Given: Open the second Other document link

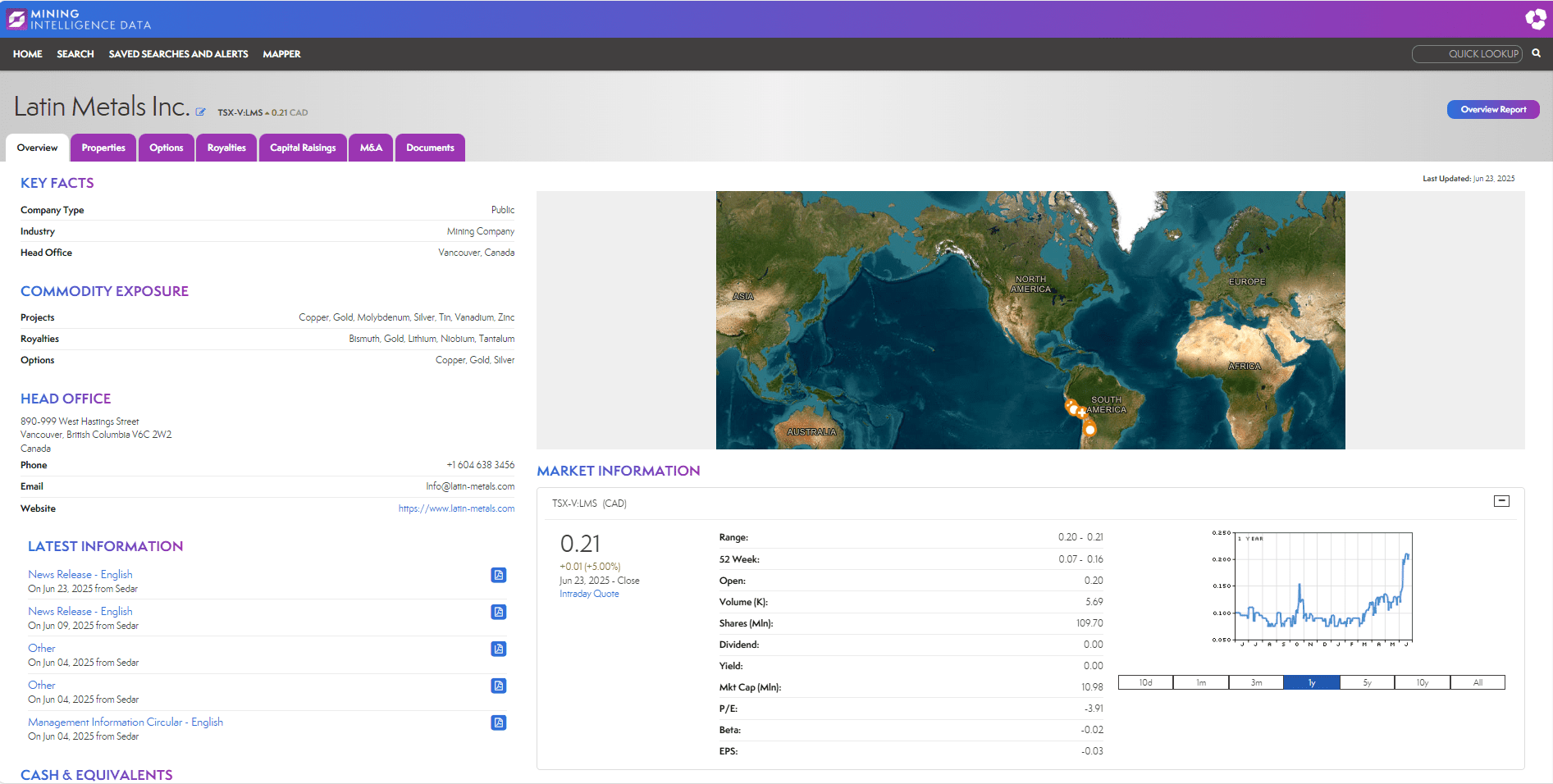Looking at the screenshot, I should pos(42,686).
